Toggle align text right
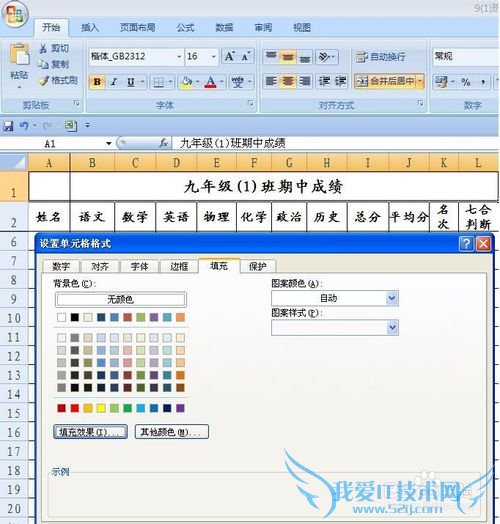 (304, 81)
